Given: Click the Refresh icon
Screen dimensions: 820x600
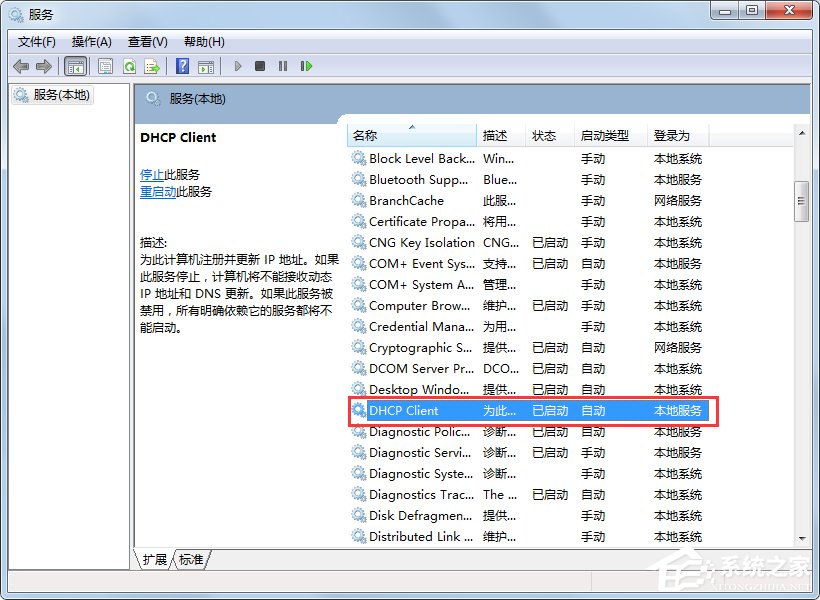Looking at the screenshot, I should [130, 66].
